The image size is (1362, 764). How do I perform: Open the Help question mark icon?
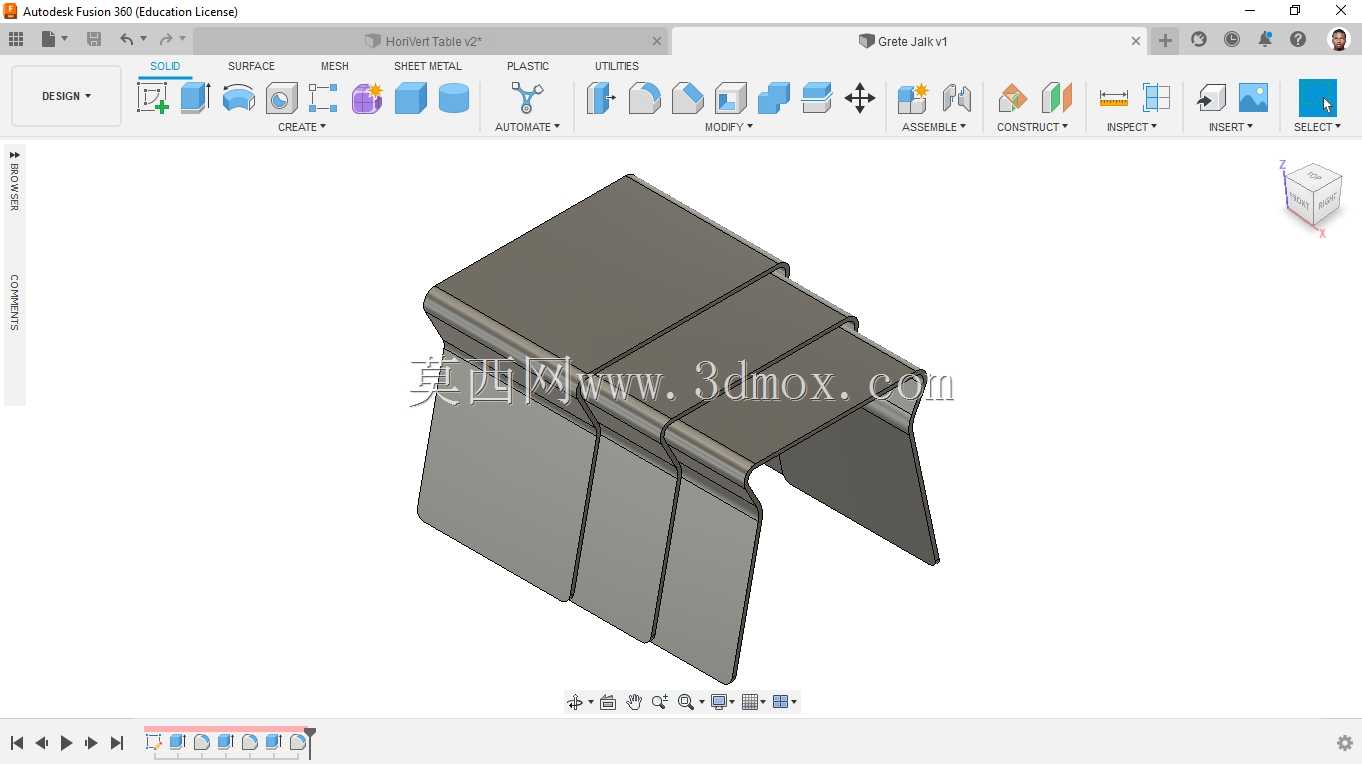pyautogui.click(x=1298, y=39)
